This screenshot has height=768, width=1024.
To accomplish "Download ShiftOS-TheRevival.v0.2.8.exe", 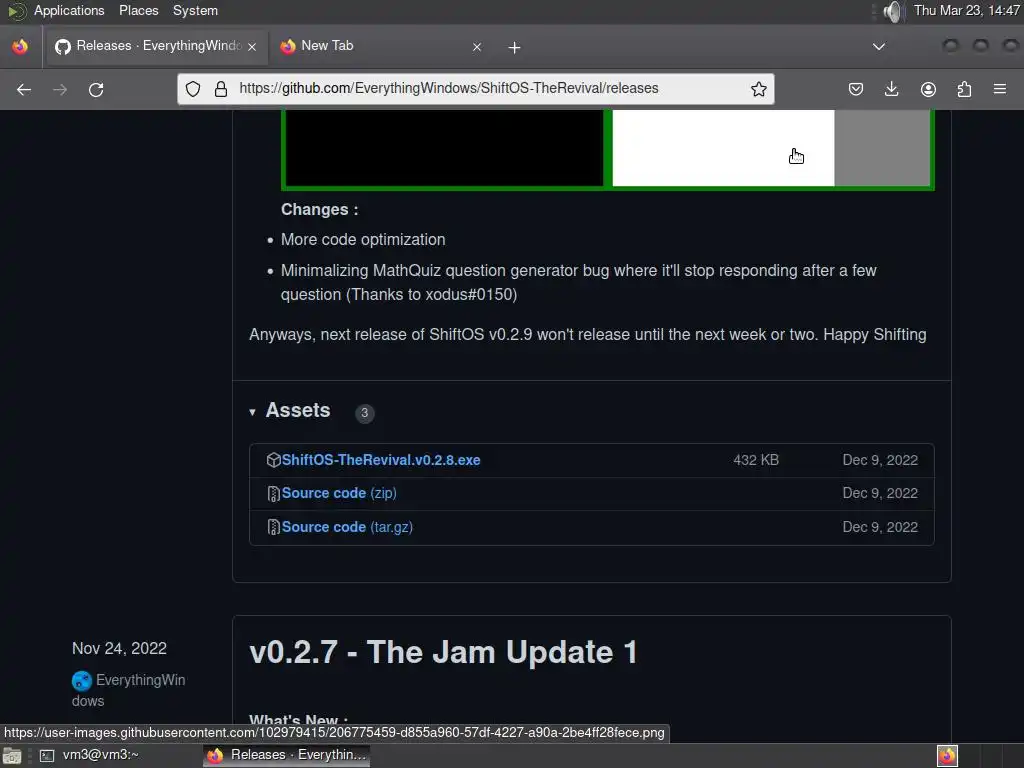I will (x=381, y=460).
